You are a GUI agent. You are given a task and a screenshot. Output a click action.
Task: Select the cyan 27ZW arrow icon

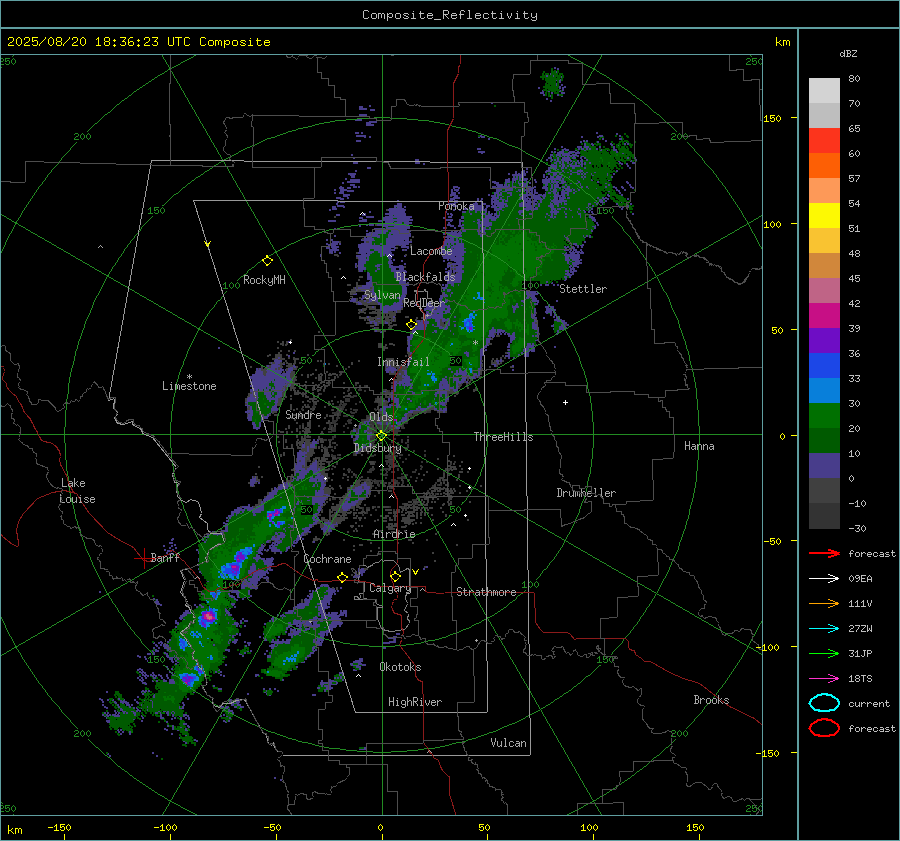824,629
